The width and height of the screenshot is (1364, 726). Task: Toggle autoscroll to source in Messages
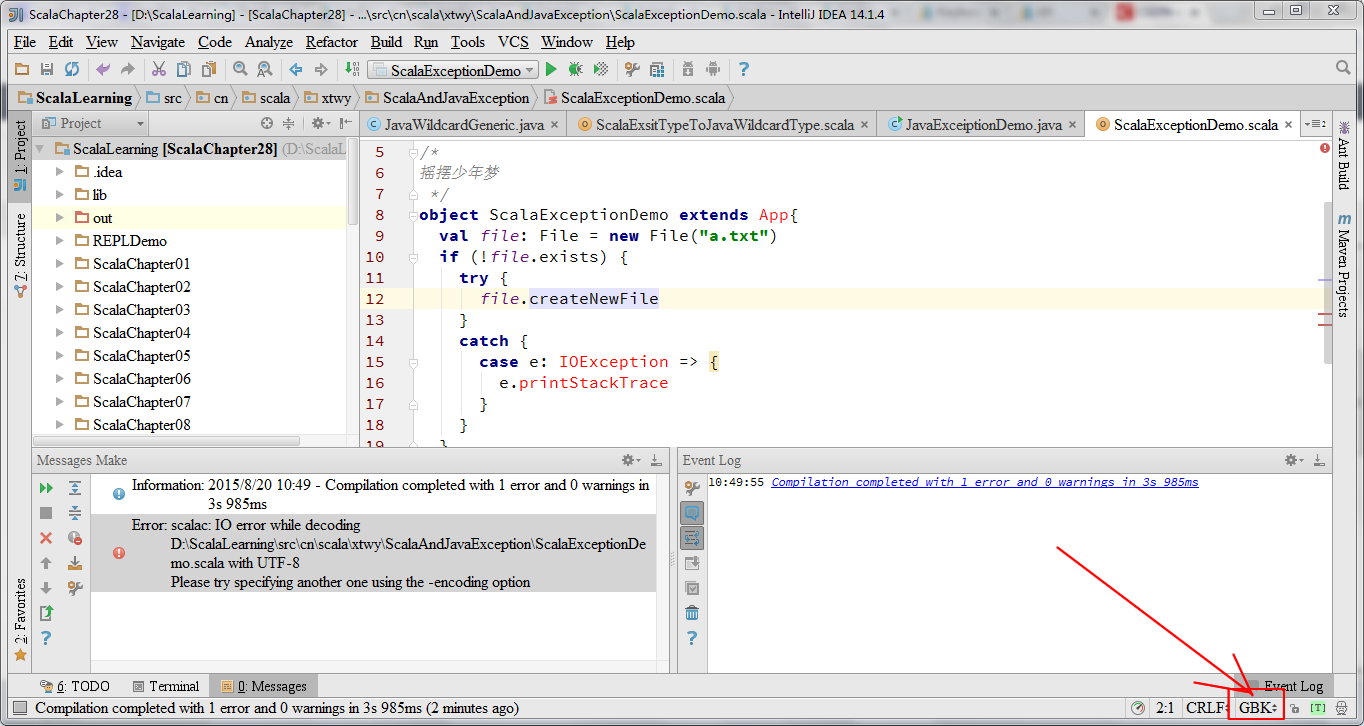coord(75,563)
